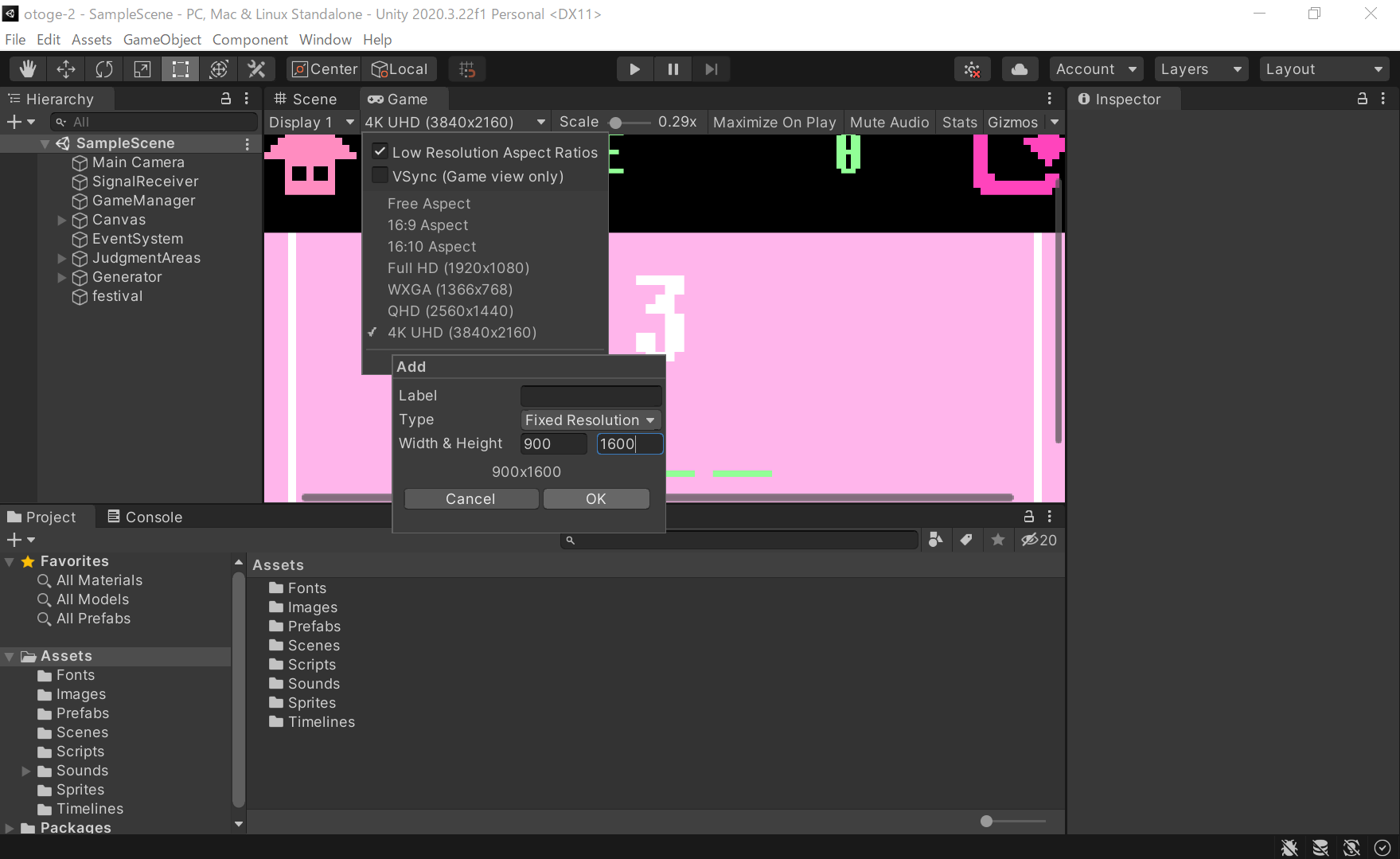Start Play mode
1400x859 pixels.
point(634,69)
